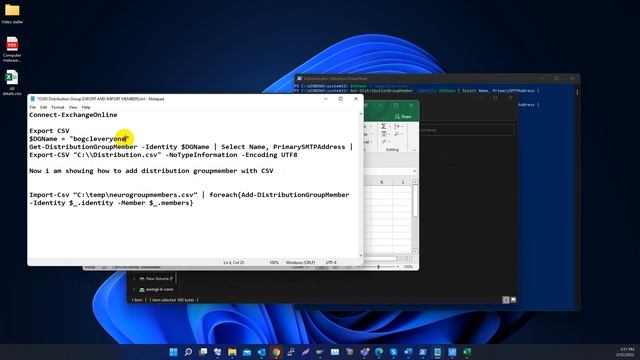This screenshot has width=640, height=360.
Task: Switch to Notepad via taskbar icon
Action: coord(437,352)
